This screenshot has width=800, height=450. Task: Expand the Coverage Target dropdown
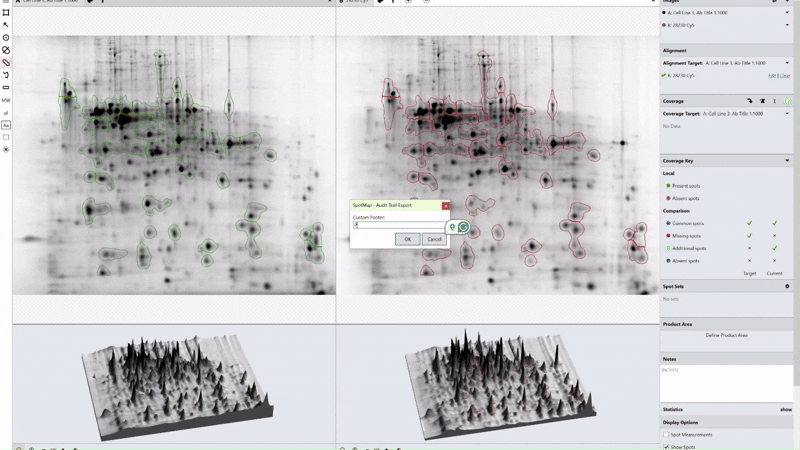point(787,114)
